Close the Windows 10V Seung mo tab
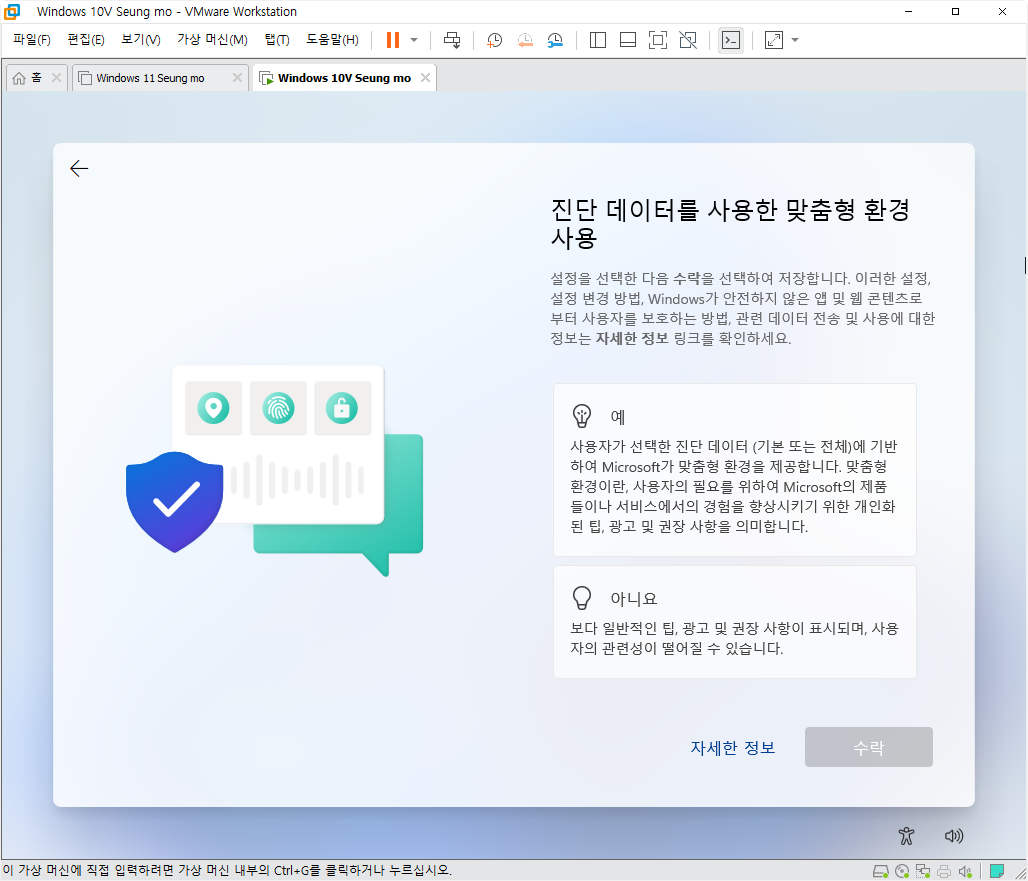The width and height of the screenshot is (1028, 881). pos(425,78)
